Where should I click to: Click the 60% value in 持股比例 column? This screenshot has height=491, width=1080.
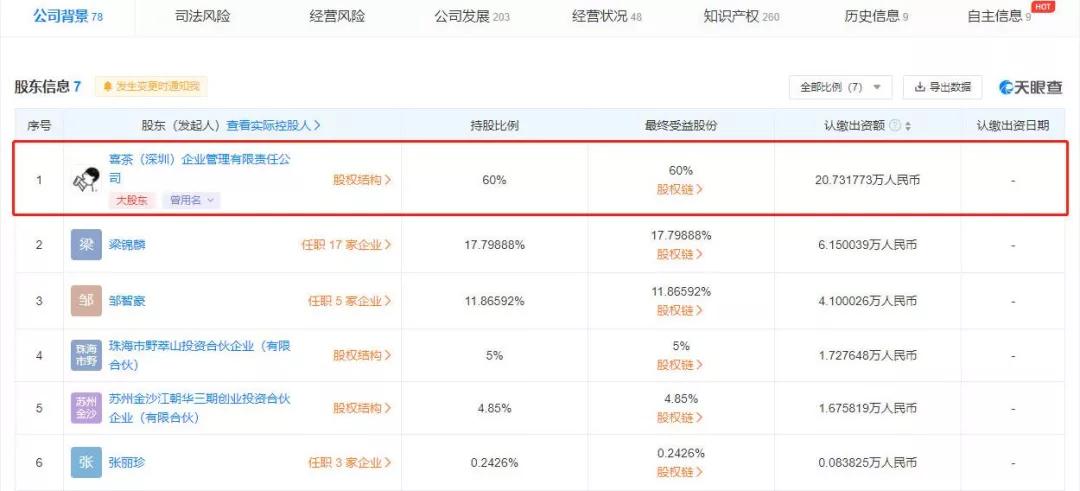coord(495,180)
